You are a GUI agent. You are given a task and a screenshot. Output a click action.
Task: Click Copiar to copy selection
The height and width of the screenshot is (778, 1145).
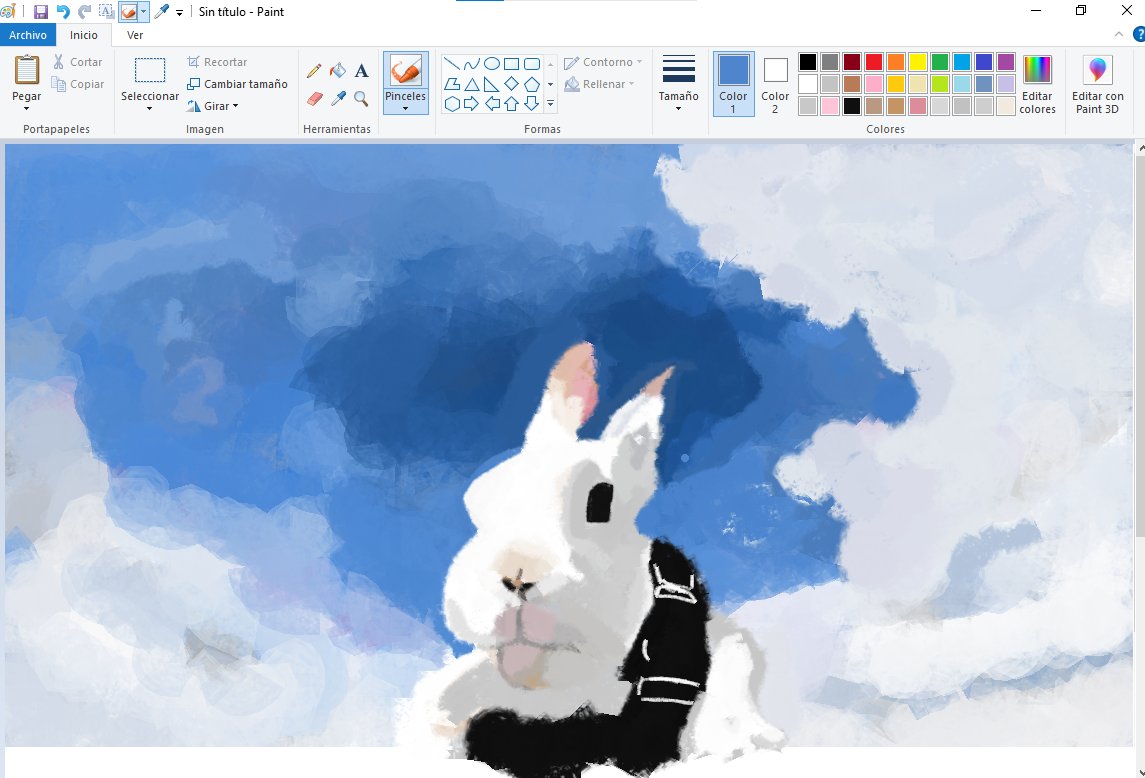(x=77, y=84)
